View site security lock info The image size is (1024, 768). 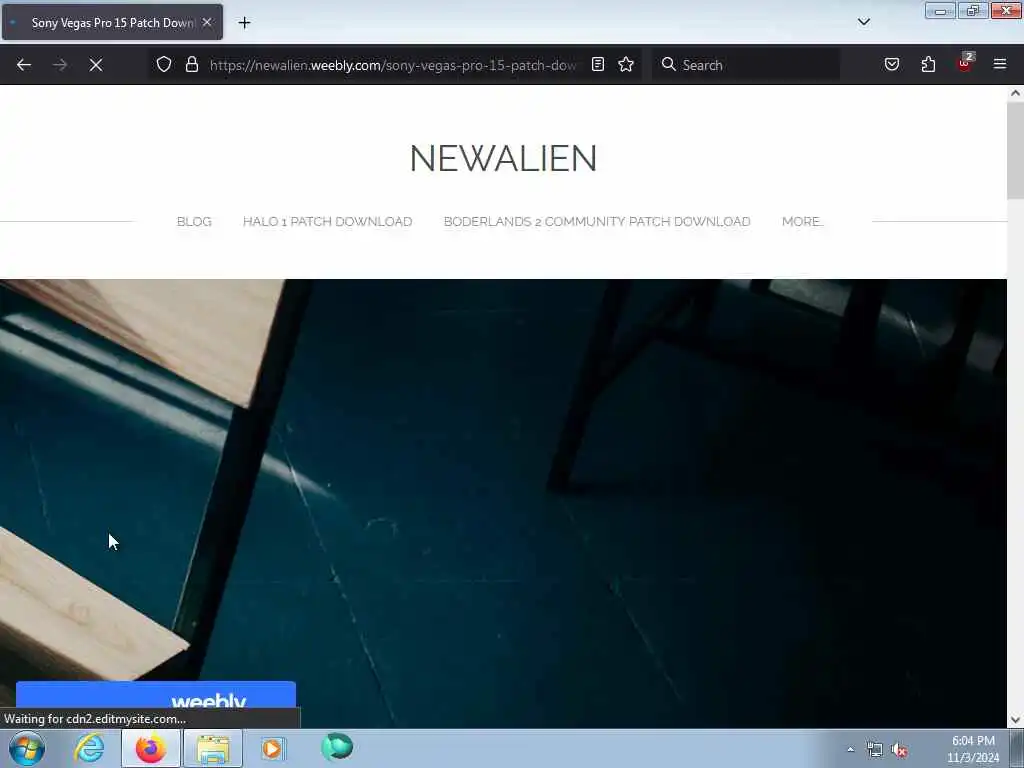(x=191, y=64)
